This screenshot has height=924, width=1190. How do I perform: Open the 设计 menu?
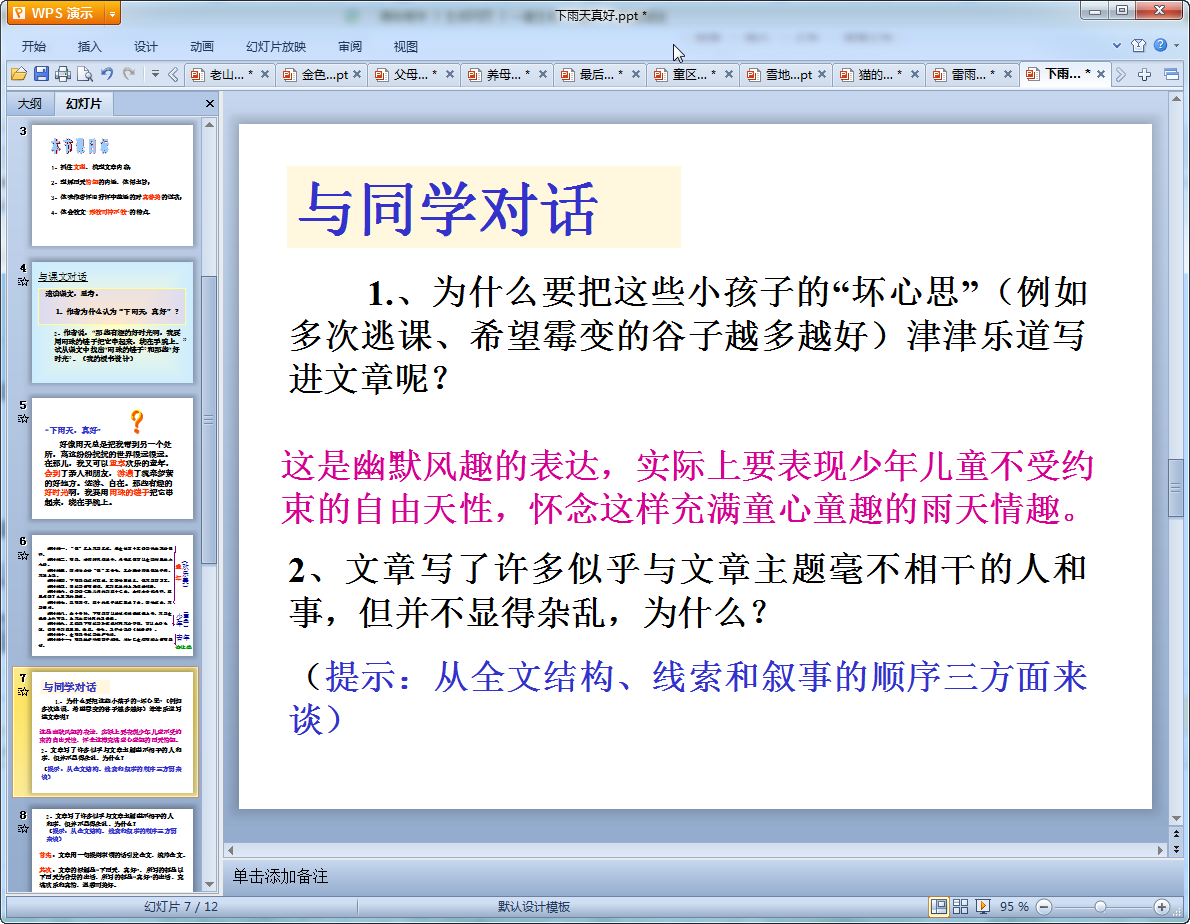click(x=146, y=46)
